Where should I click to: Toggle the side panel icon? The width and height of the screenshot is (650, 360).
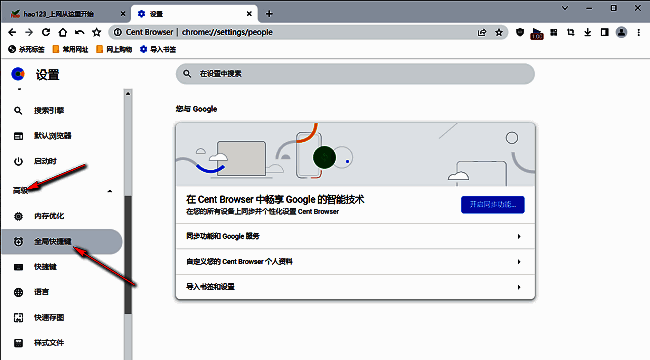[604, 32]
